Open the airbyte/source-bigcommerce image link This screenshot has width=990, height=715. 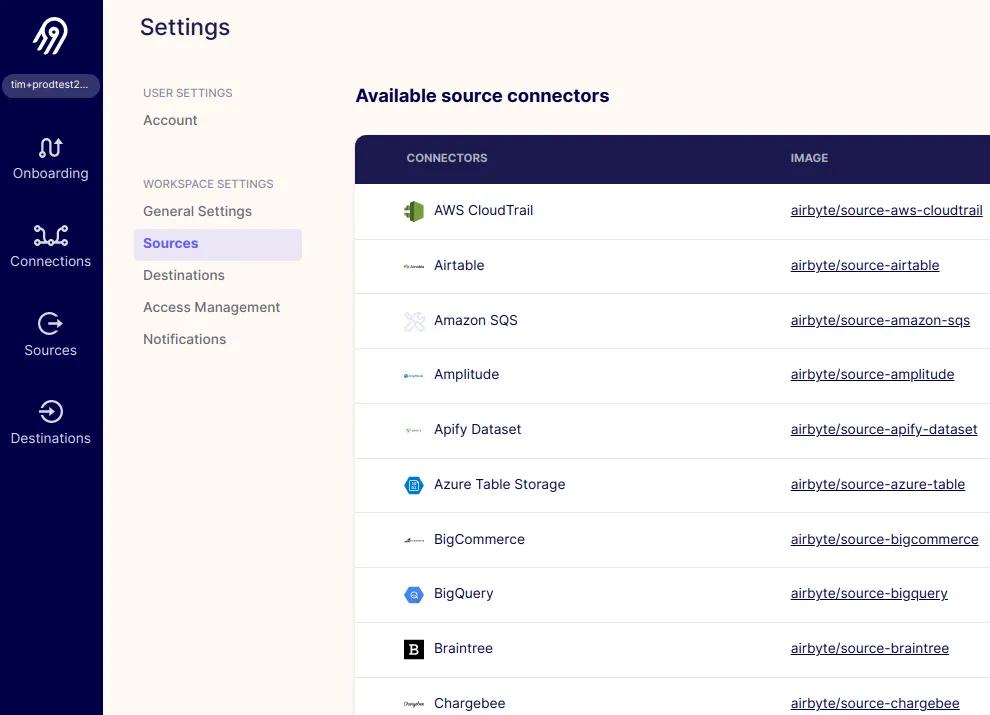[884, 539]
